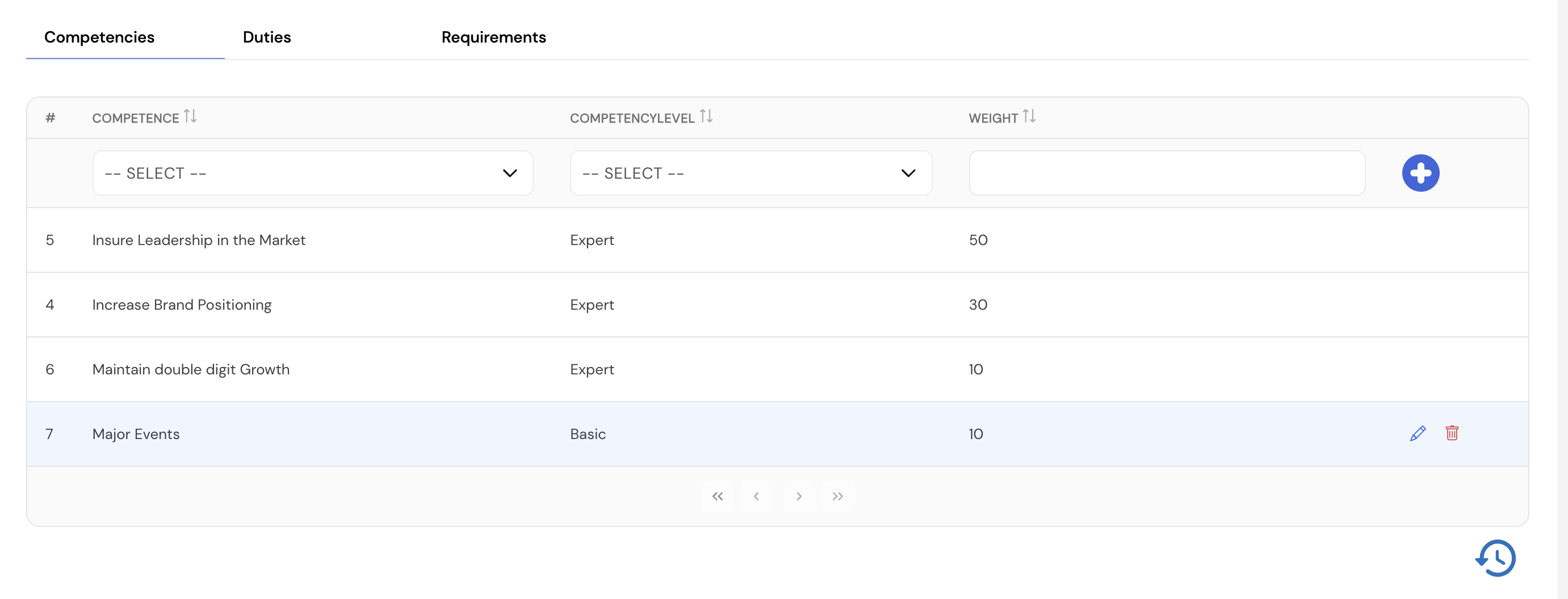Click the COMPETENCYLEVEL column header
Viewport: 1568px width, 599px height.
click(632, 118)
